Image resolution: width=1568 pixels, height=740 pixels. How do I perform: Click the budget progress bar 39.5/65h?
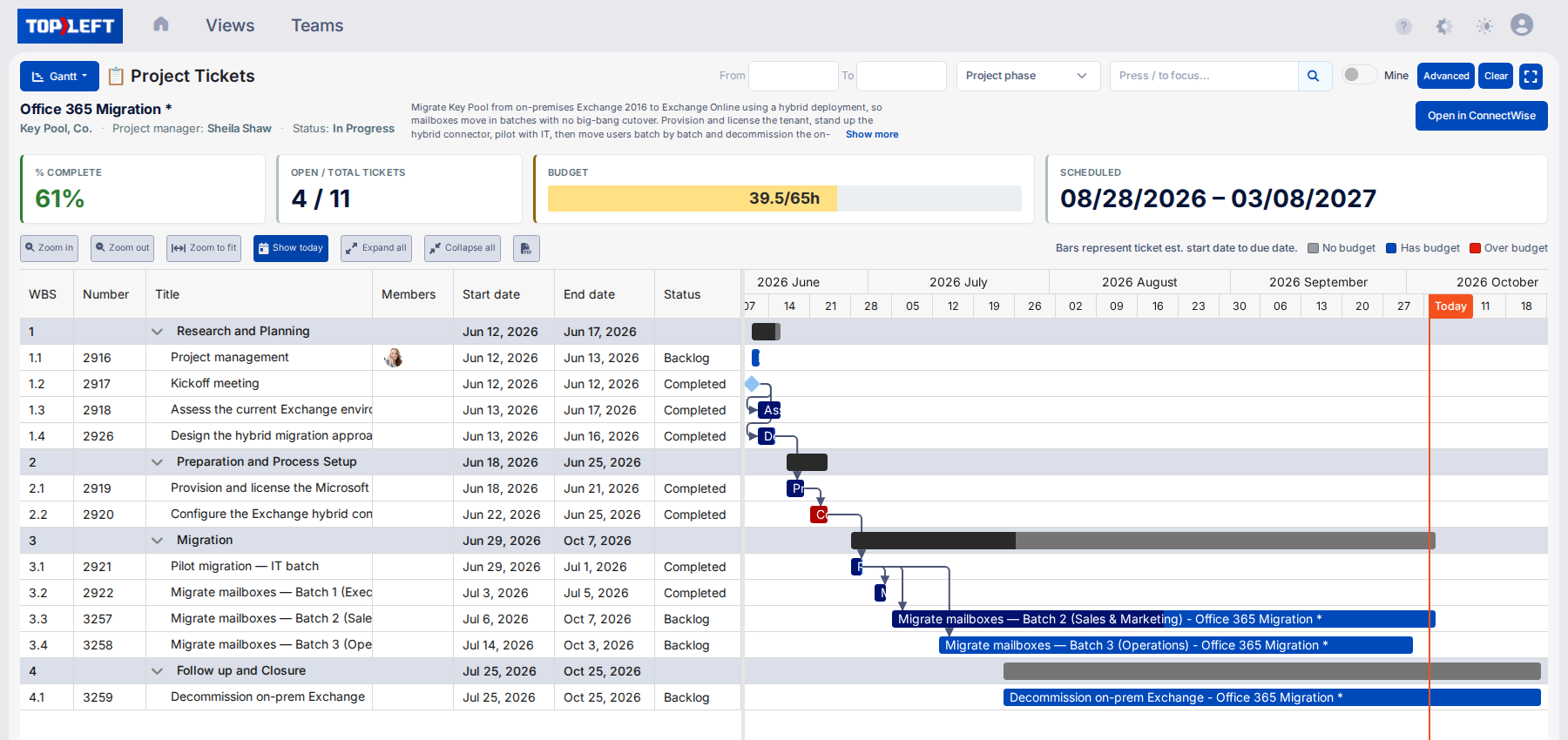(x=784, y=198)
